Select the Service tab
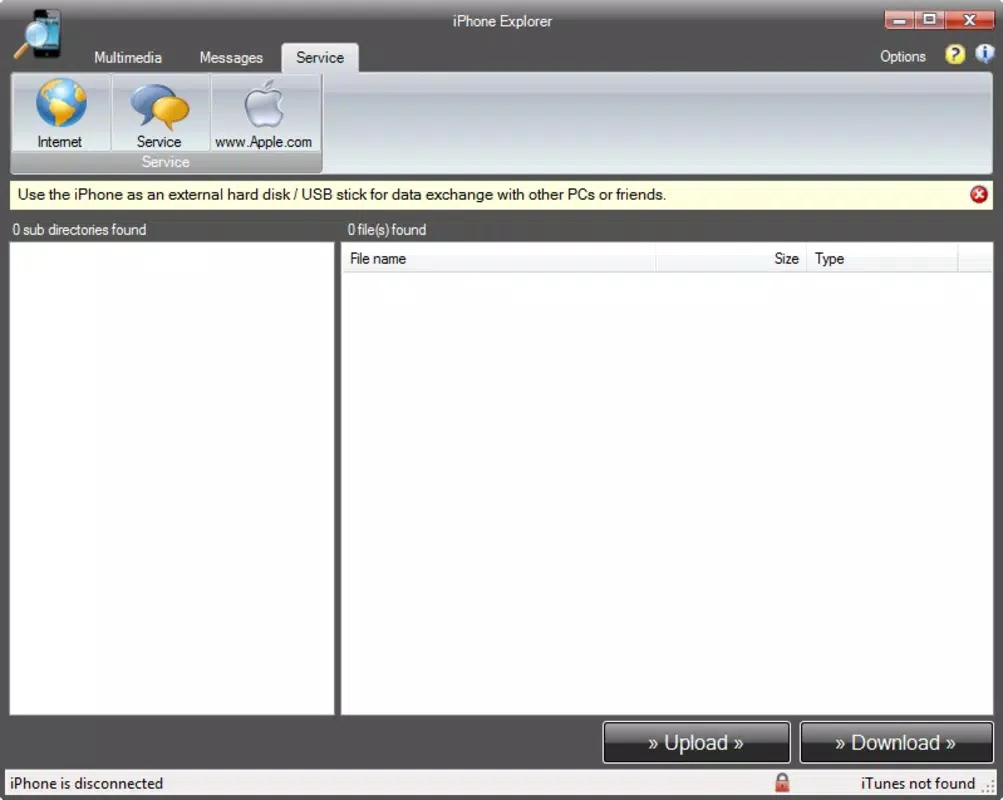This screenshot has width=1003, height=800. coord(320,58)
